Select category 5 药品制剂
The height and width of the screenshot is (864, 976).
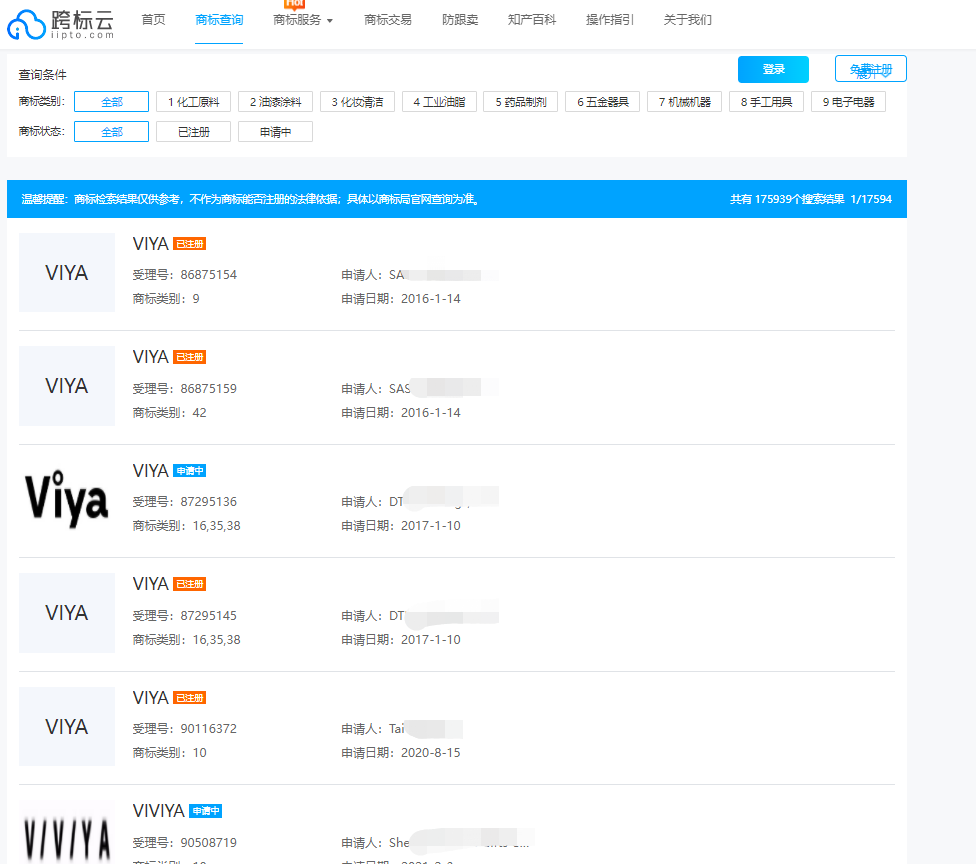click(x=520, y=101)
